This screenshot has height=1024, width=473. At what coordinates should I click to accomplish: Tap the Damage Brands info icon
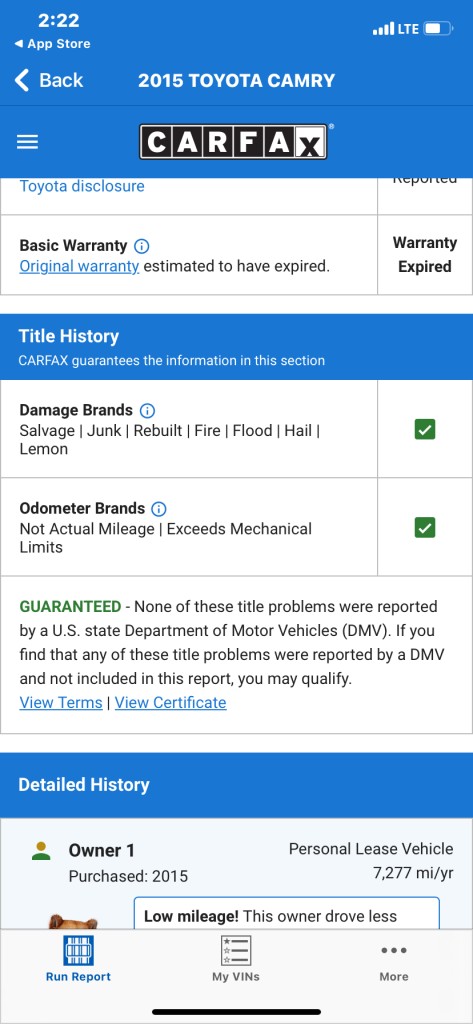148,411
